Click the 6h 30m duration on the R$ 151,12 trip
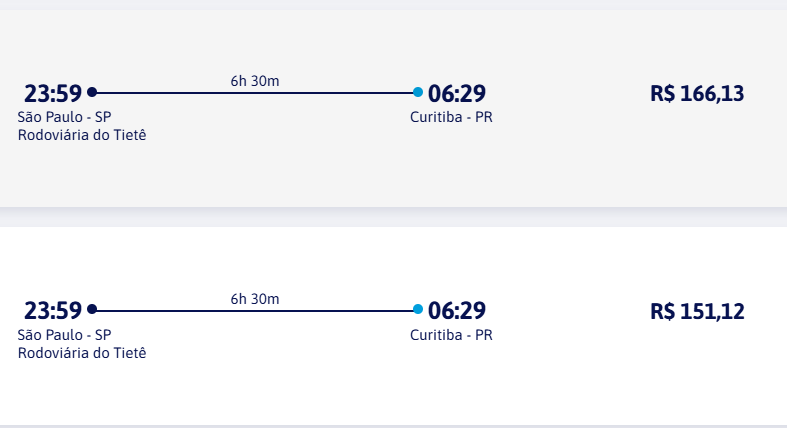 pos(255,298)
